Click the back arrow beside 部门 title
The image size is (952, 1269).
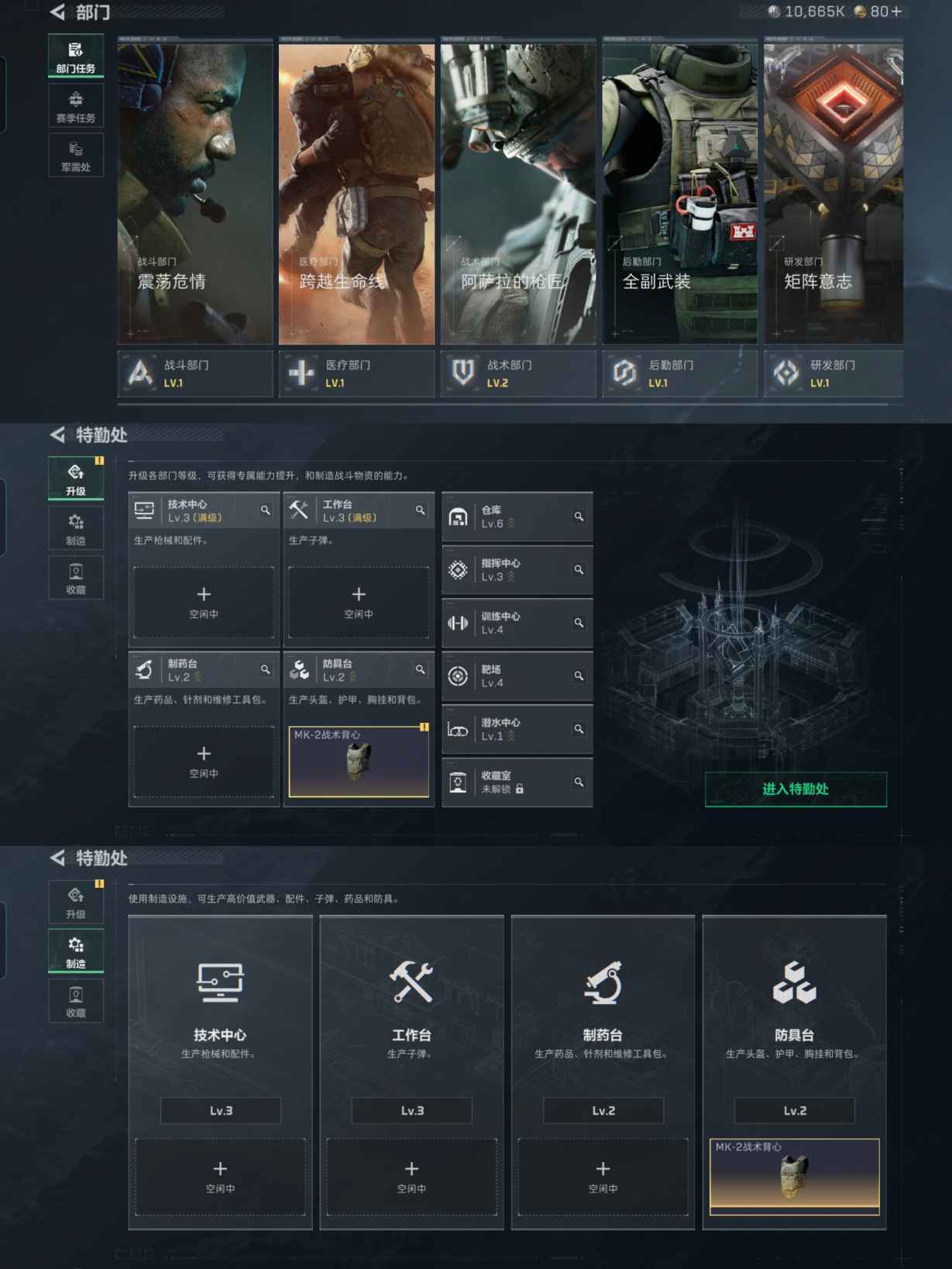pyautogui.click(x=58, y=12)
